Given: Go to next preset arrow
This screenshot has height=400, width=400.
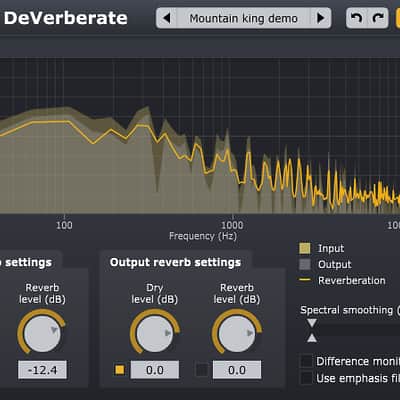Looking at the screenshot, I should coord(321,18).
